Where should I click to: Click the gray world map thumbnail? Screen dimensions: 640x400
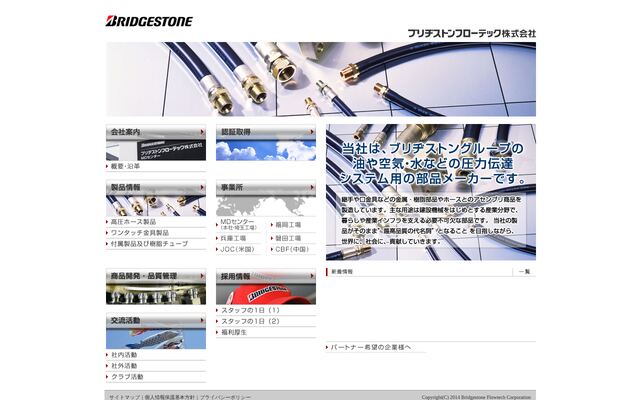pyautogui.click(x=266, y=205)
